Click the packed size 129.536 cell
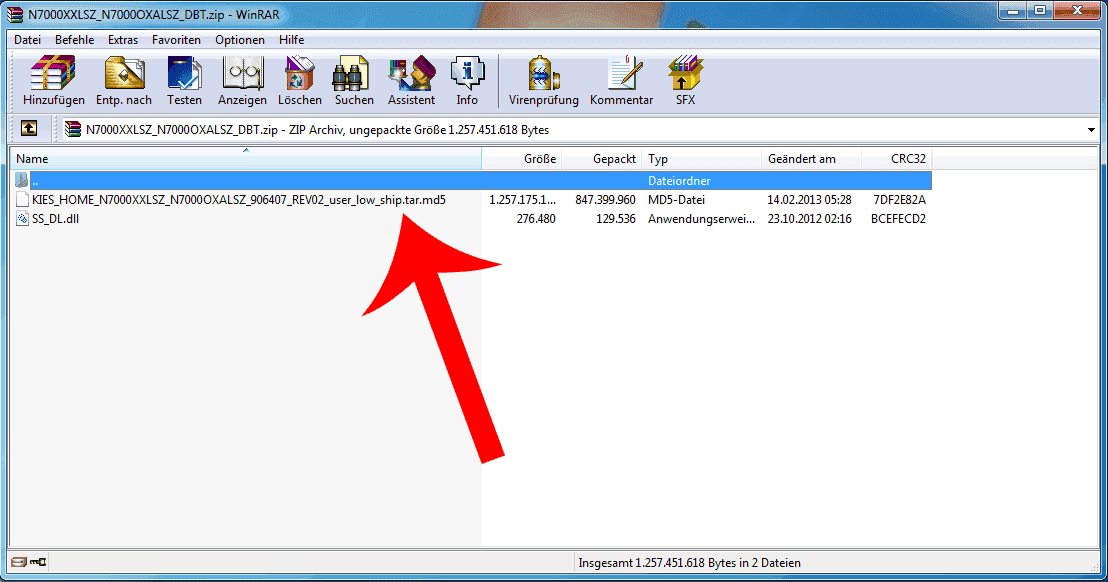 [615, 219]
